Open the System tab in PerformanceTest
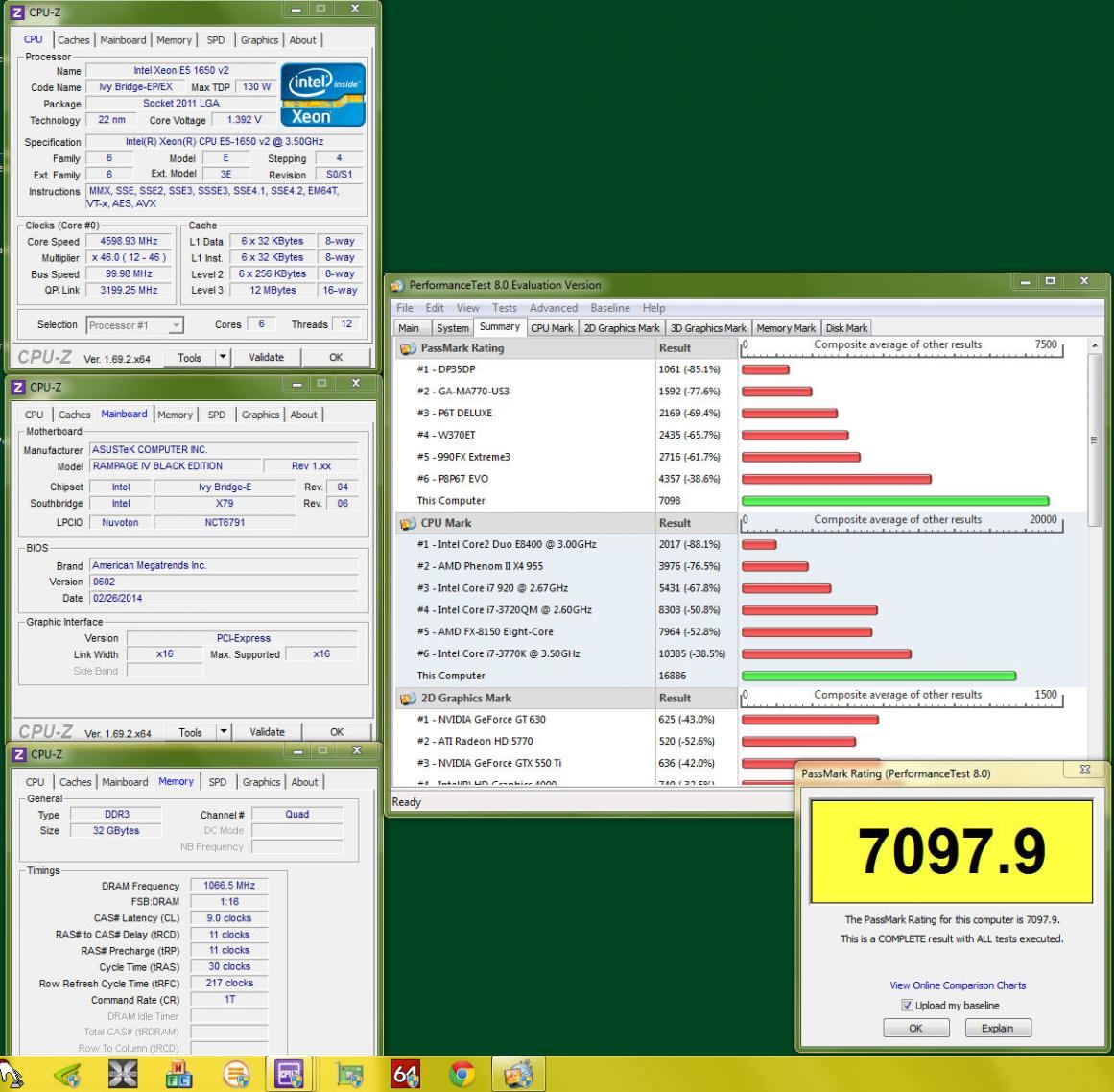Screen dimensions: 1114x1092 click(x=452, y=328)
